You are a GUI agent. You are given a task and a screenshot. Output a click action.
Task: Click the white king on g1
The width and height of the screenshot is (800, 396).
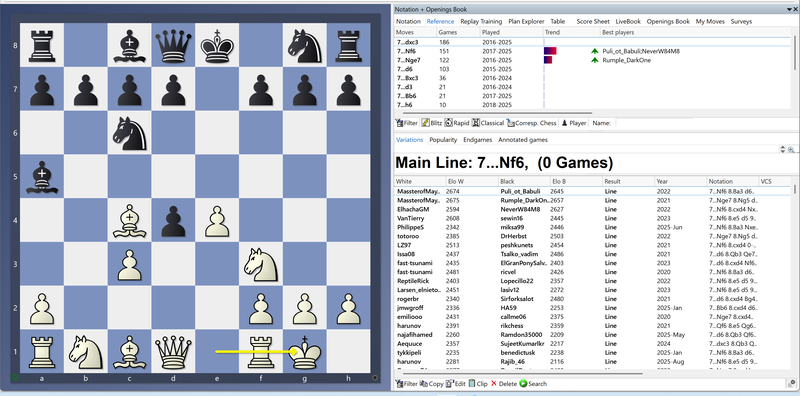305,352
